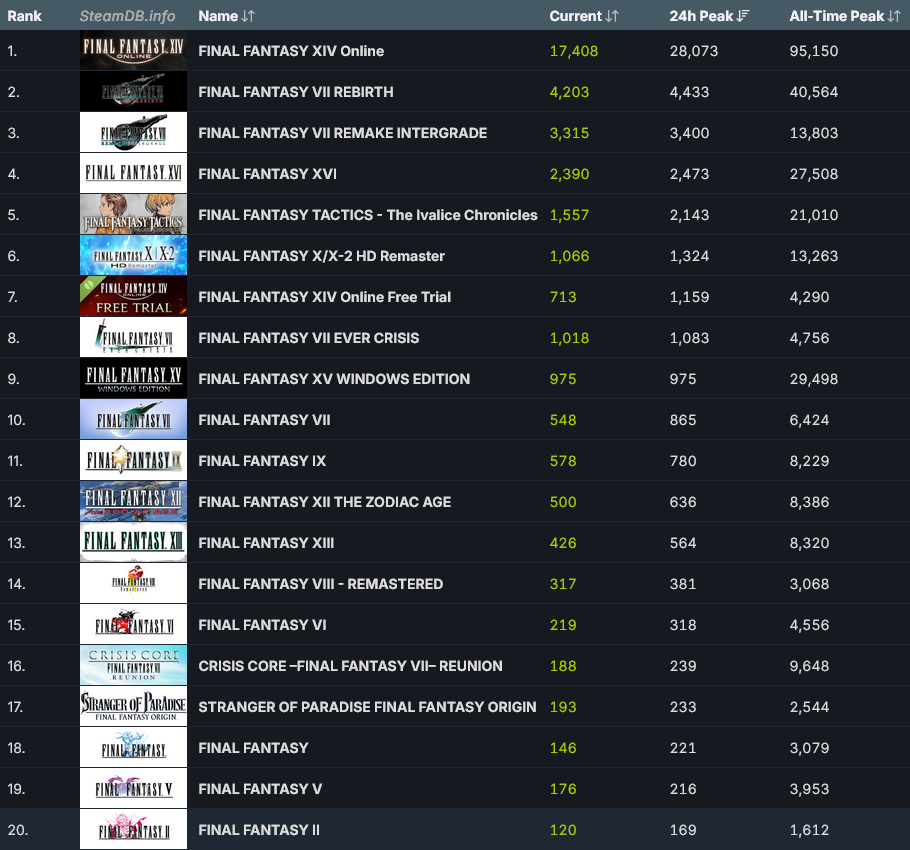Image resolution: width=910 pixels, height=850 pixels.
Task: Open FINAL FANTASY VII EVER CRISIS thumbnail
Action: [x=133, y=338]
